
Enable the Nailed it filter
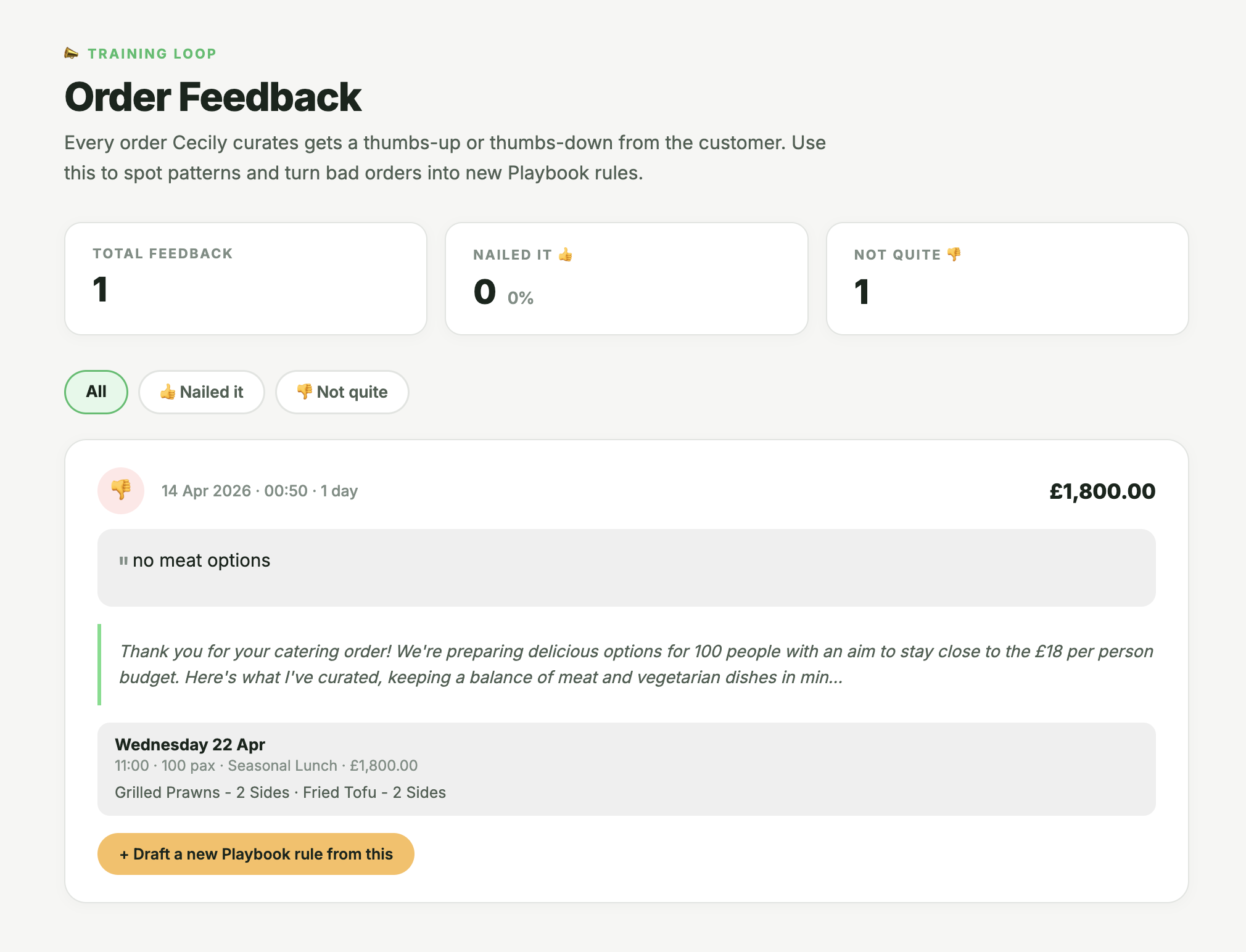[x=202, y=392]
